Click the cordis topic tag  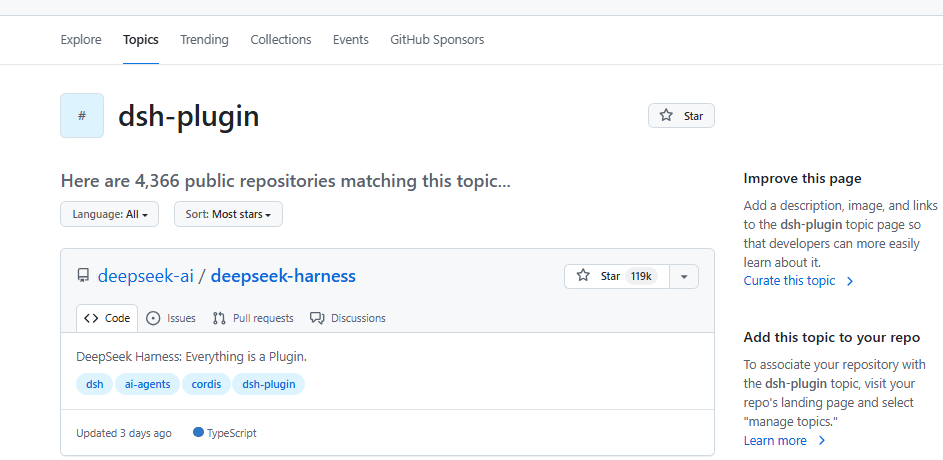(x=206, y=384)
